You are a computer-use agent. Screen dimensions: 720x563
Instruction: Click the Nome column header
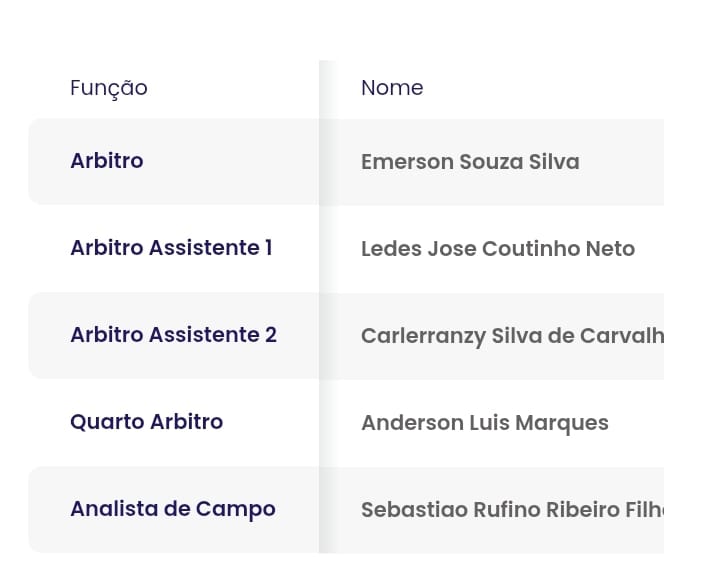[x=392, y=88]
